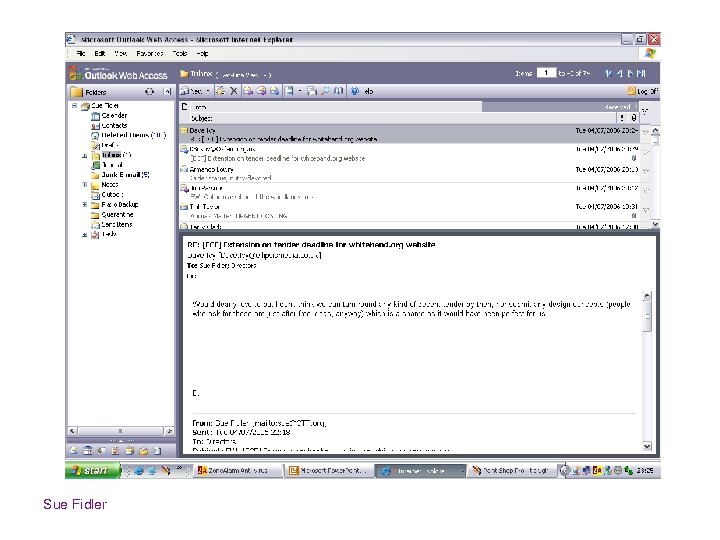This screenshot has width=720, height=540.
Task: Open the dropdown arrow beside the New button
Action: (208, 91)
